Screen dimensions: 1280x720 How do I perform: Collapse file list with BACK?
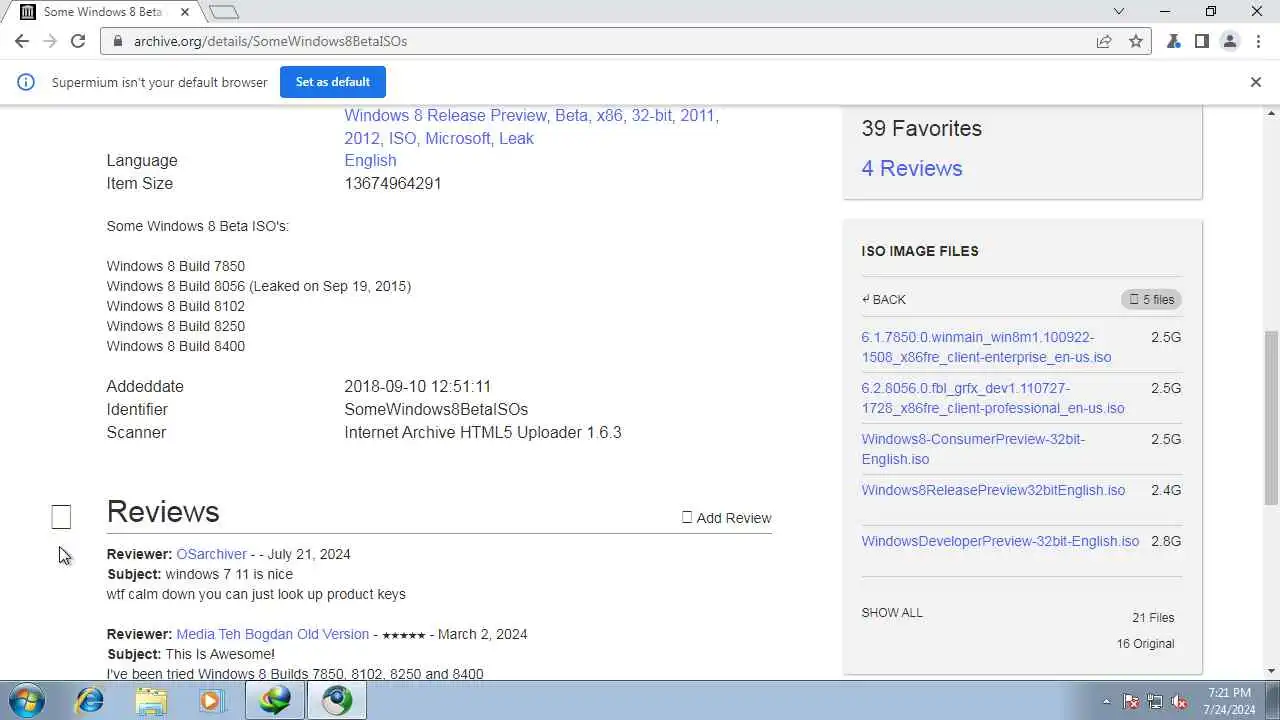(884, 299)
